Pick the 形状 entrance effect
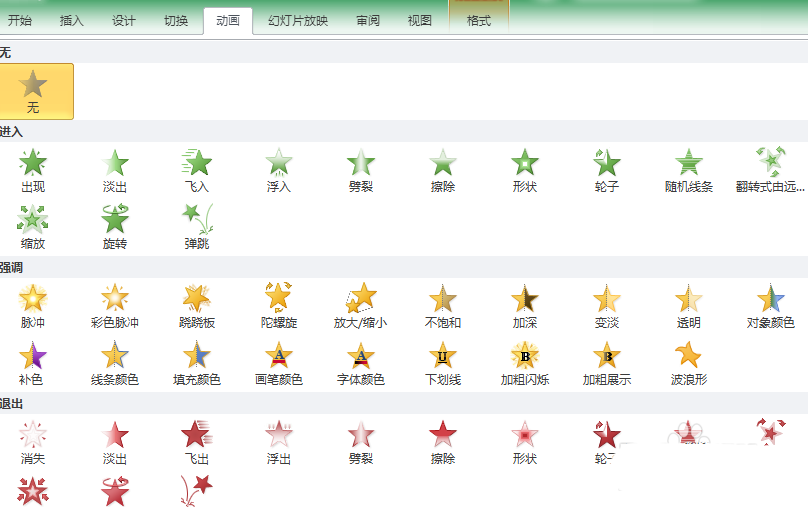808x509 pixels. pyautogui.click(x=525, y=171)
